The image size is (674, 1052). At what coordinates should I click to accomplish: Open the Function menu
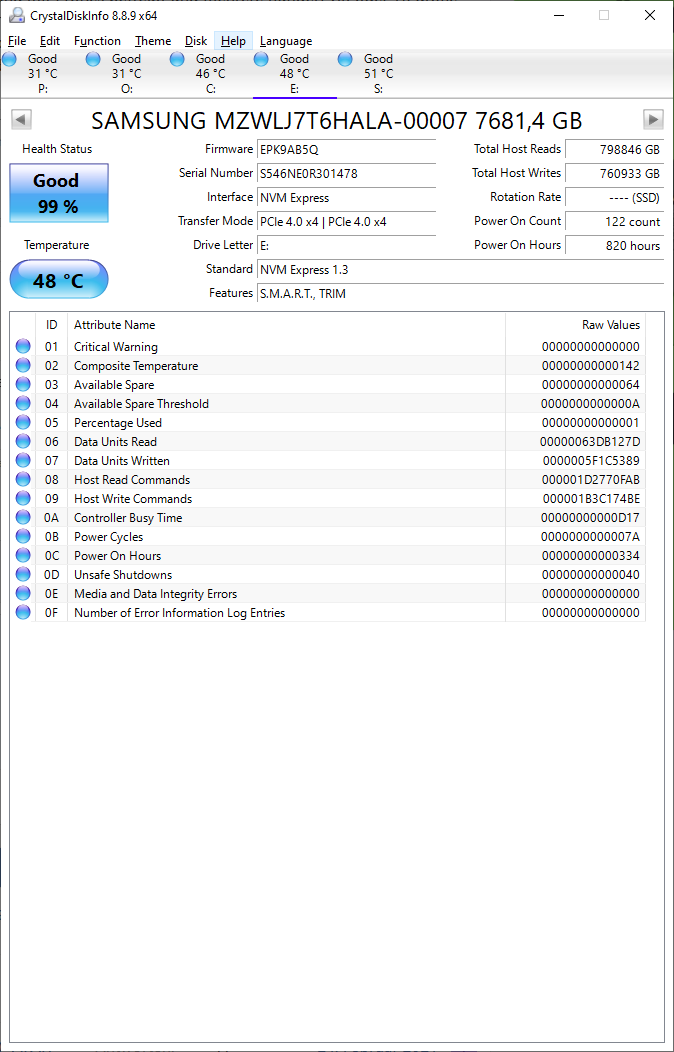(x=97, y=41)
